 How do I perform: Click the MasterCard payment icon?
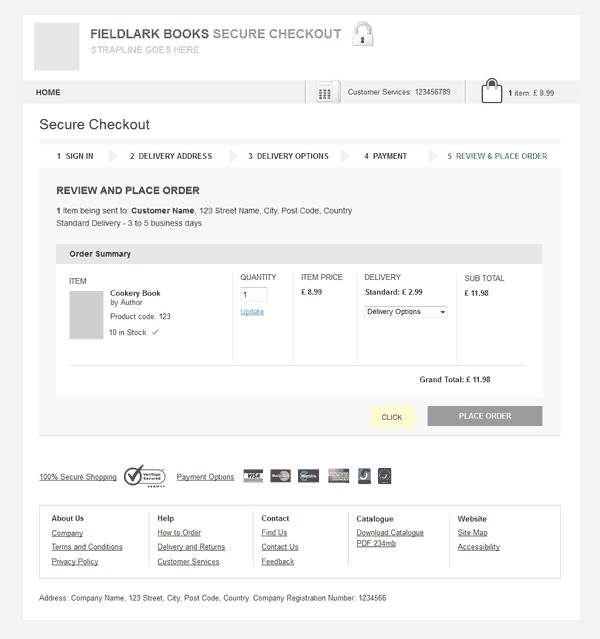280,476
